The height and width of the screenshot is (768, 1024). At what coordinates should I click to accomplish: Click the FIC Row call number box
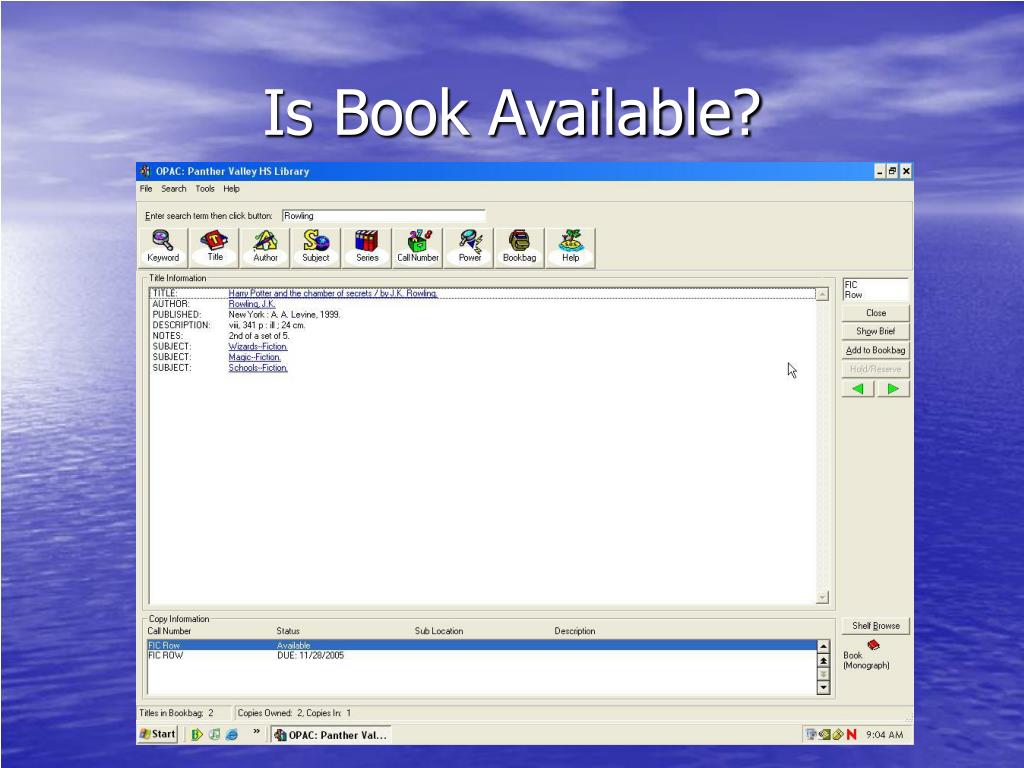pyautogui.click(x=875, y=289)
